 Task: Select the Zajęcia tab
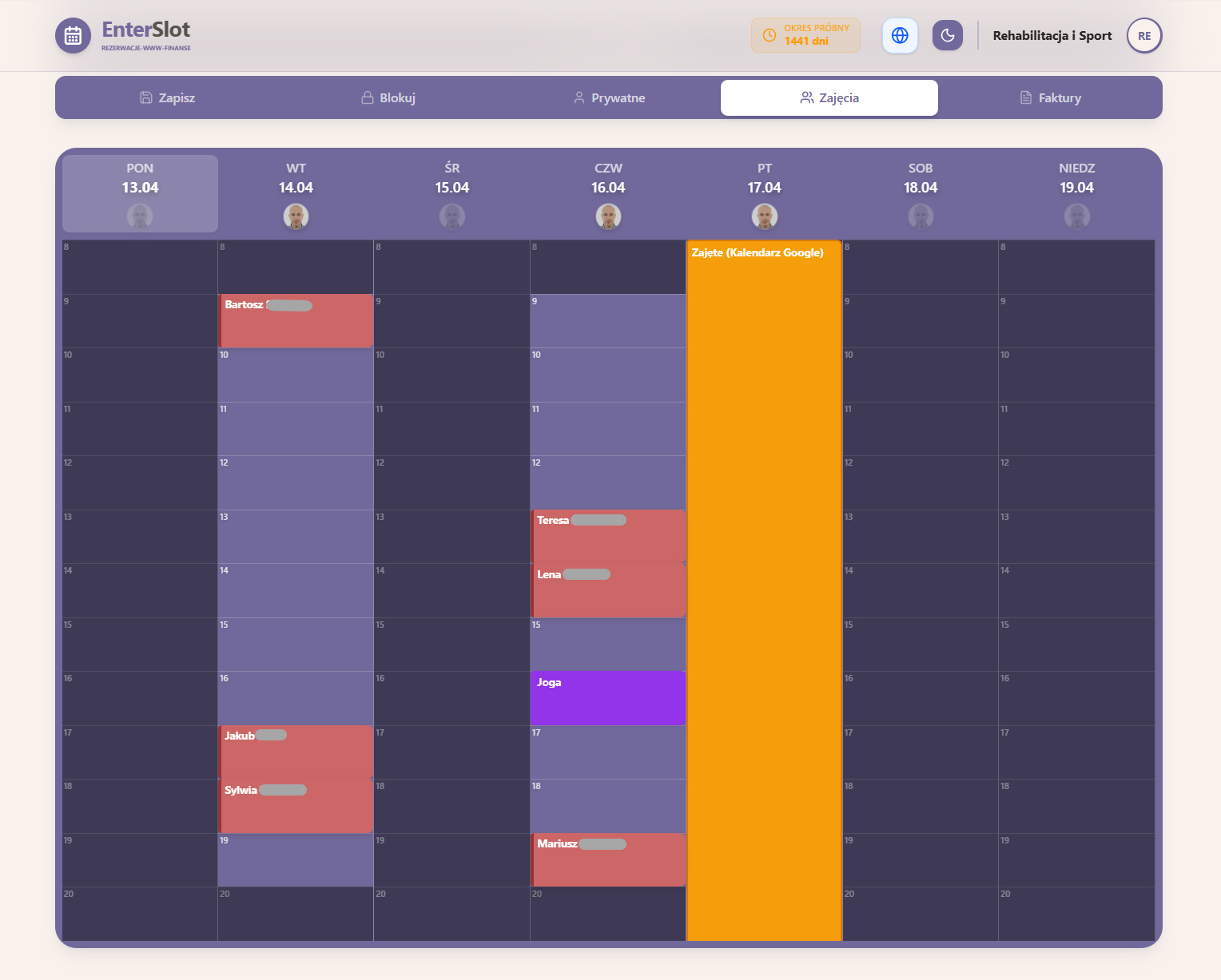point(829,97)
